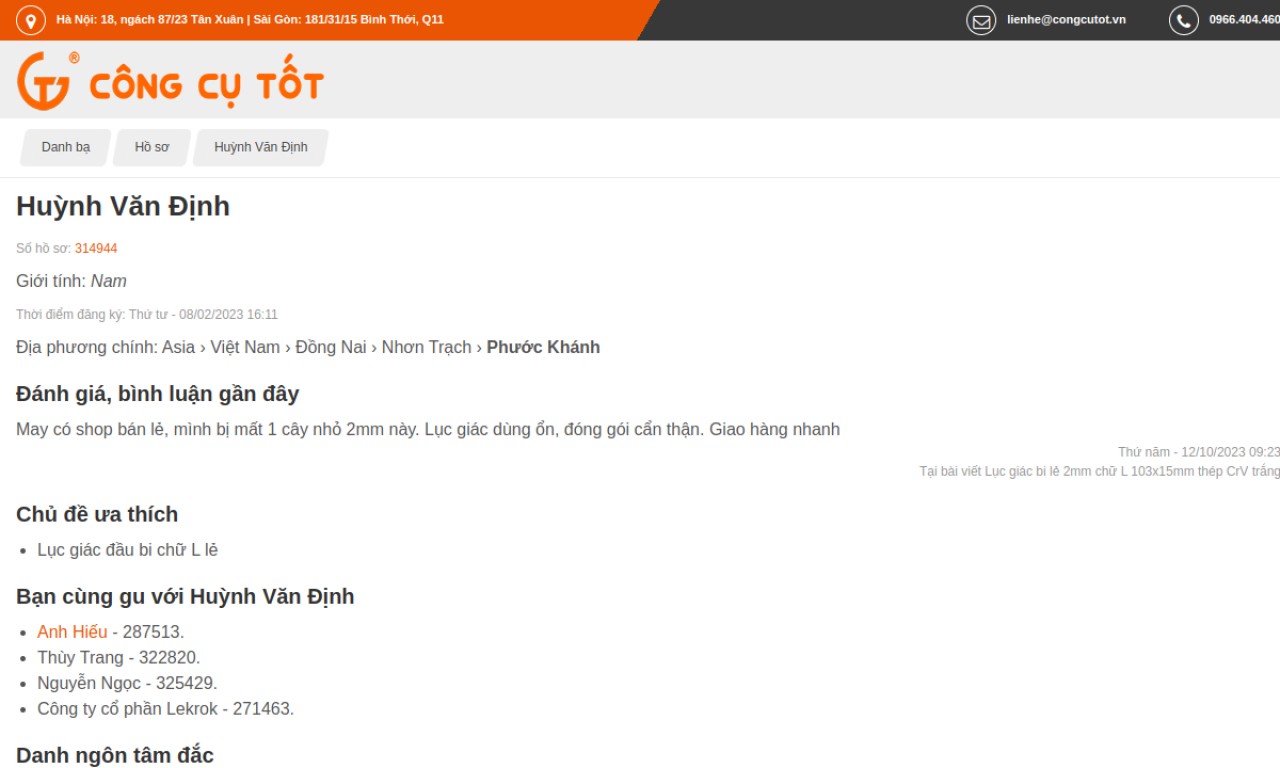Open the Danh bạ breadcrumb tab
Image resolution: width=1280 pixels, height=768 pixels.
pos(66,147)
